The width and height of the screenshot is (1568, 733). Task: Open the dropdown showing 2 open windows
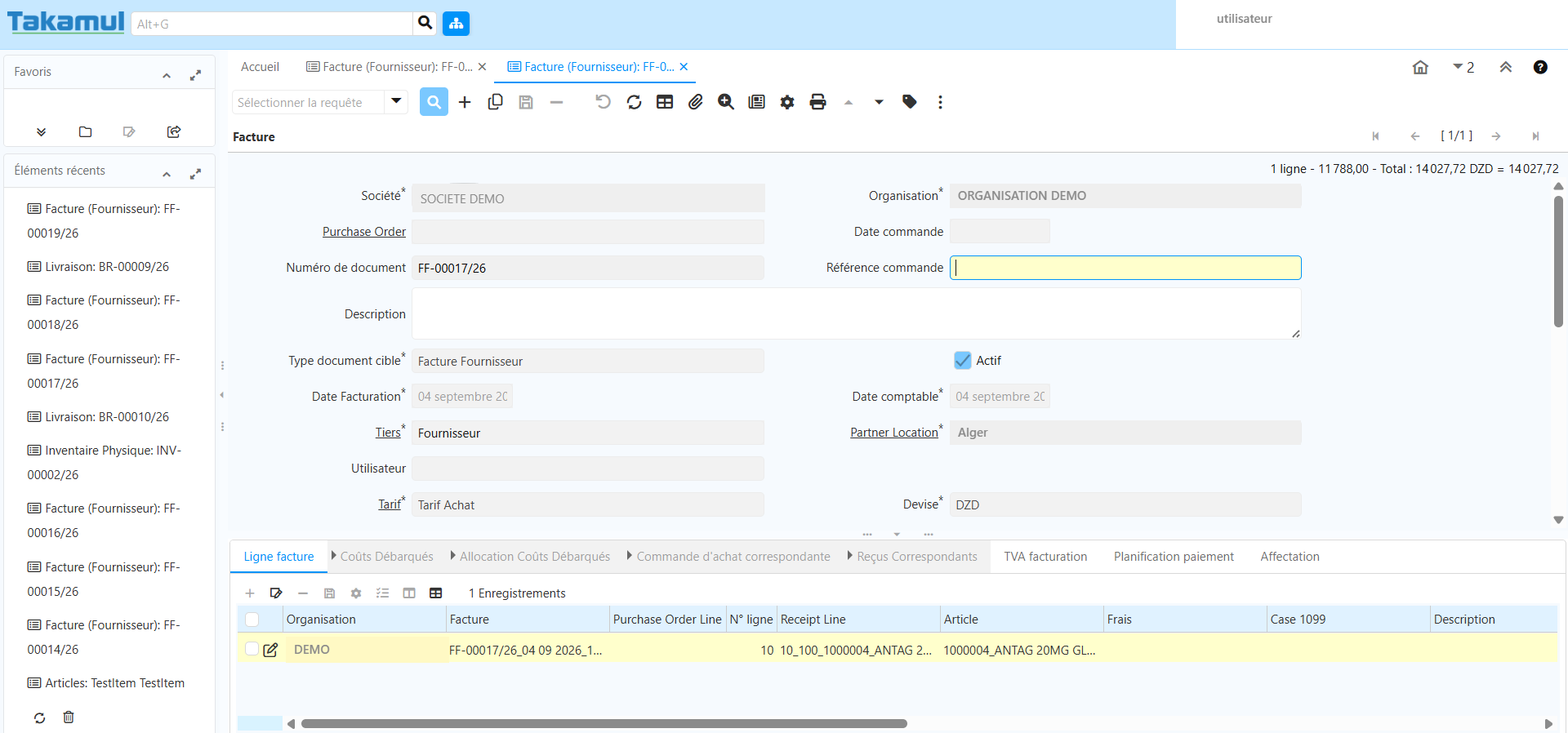1463,68
